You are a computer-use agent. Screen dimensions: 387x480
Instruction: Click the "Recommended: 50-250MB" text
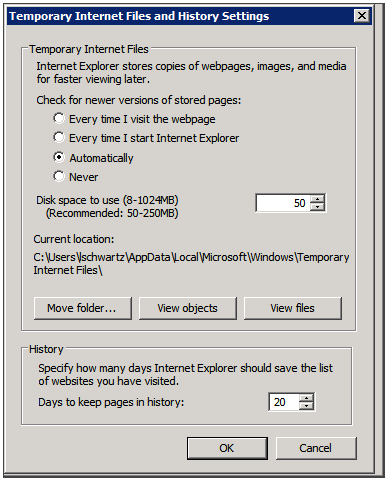point(112,213)
